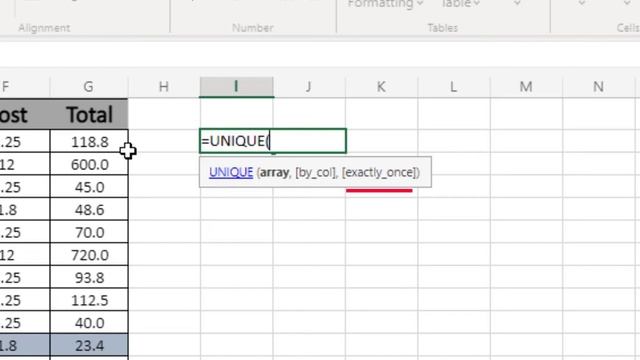Image resolution: width=640 pixels, height=360 pixels.
Task: Select column G header
Action: [89, 87]
